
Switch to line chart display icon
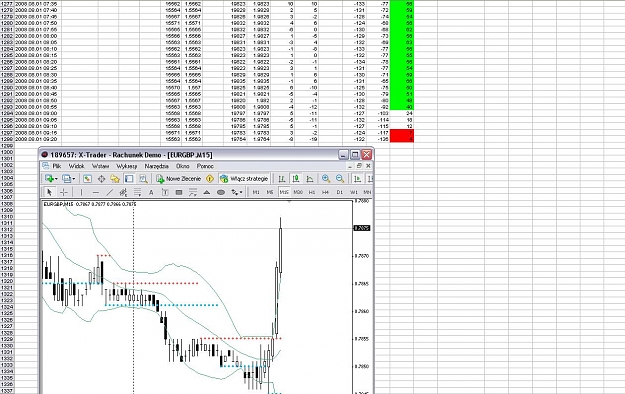[310, 179]
